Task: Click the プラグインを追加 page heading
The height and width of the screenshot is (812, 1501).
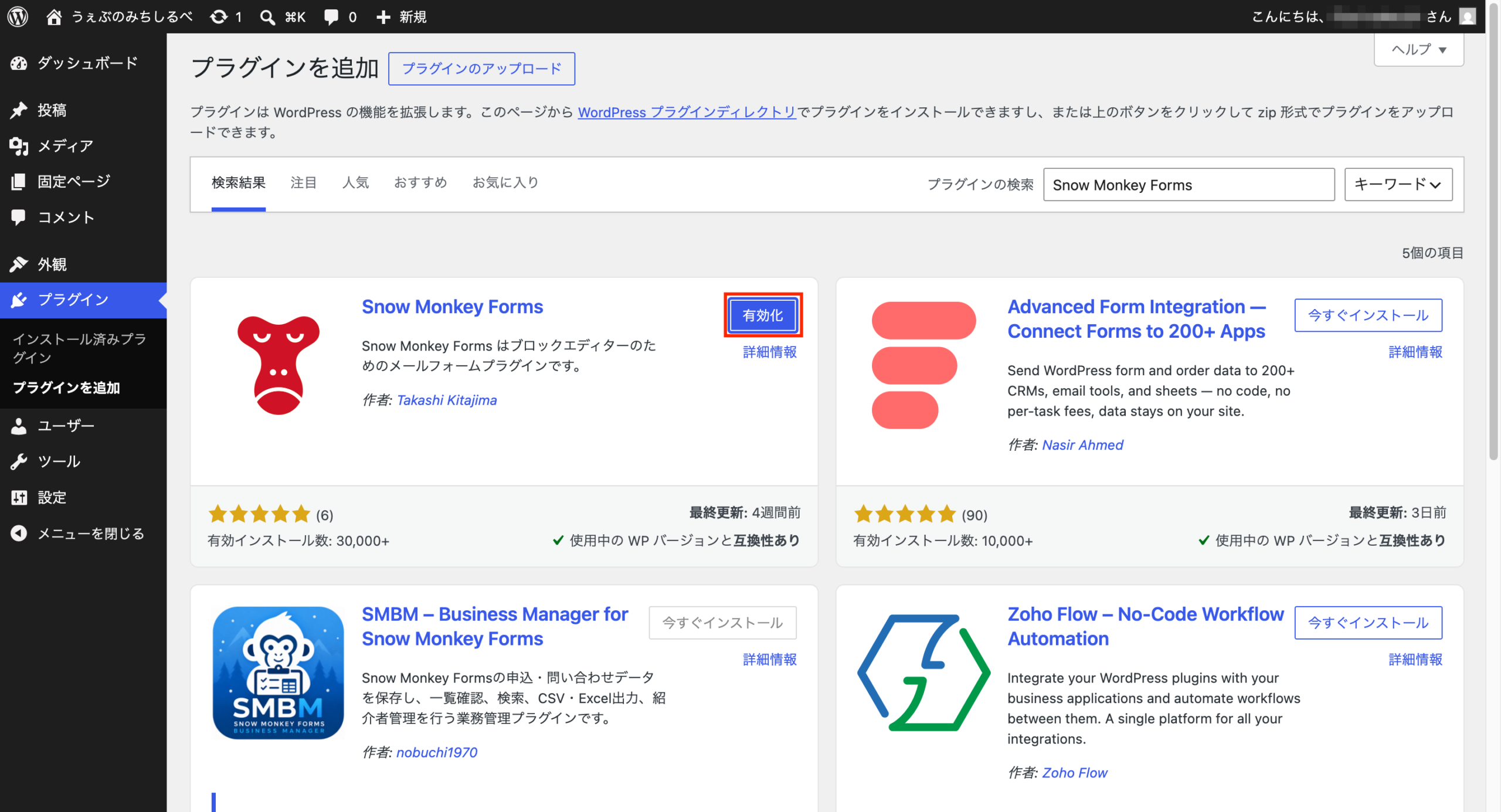Action: click(285, 68)
